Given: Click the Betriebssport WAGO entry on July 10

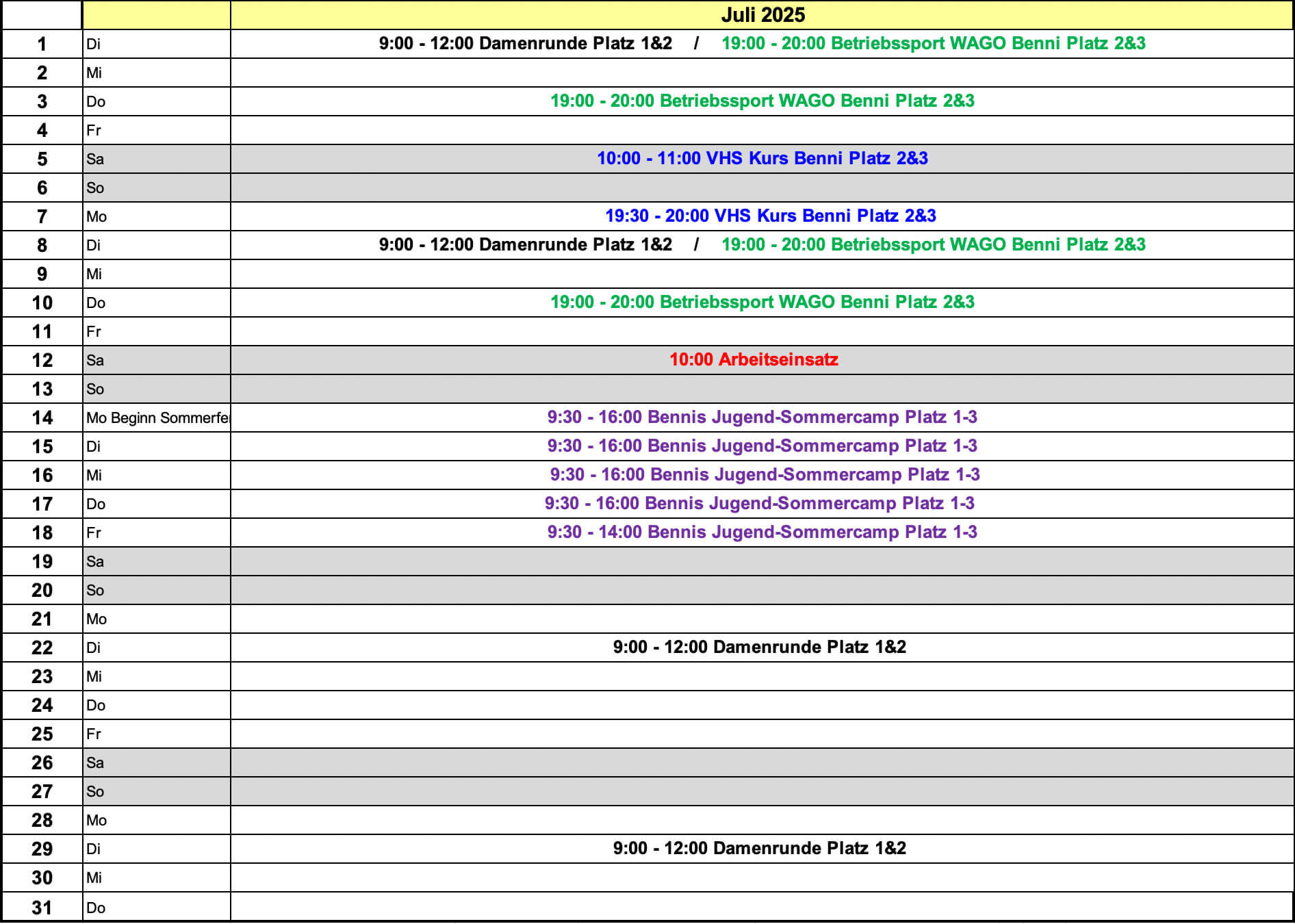Looking at the screenshot, I should click(762, 303).
